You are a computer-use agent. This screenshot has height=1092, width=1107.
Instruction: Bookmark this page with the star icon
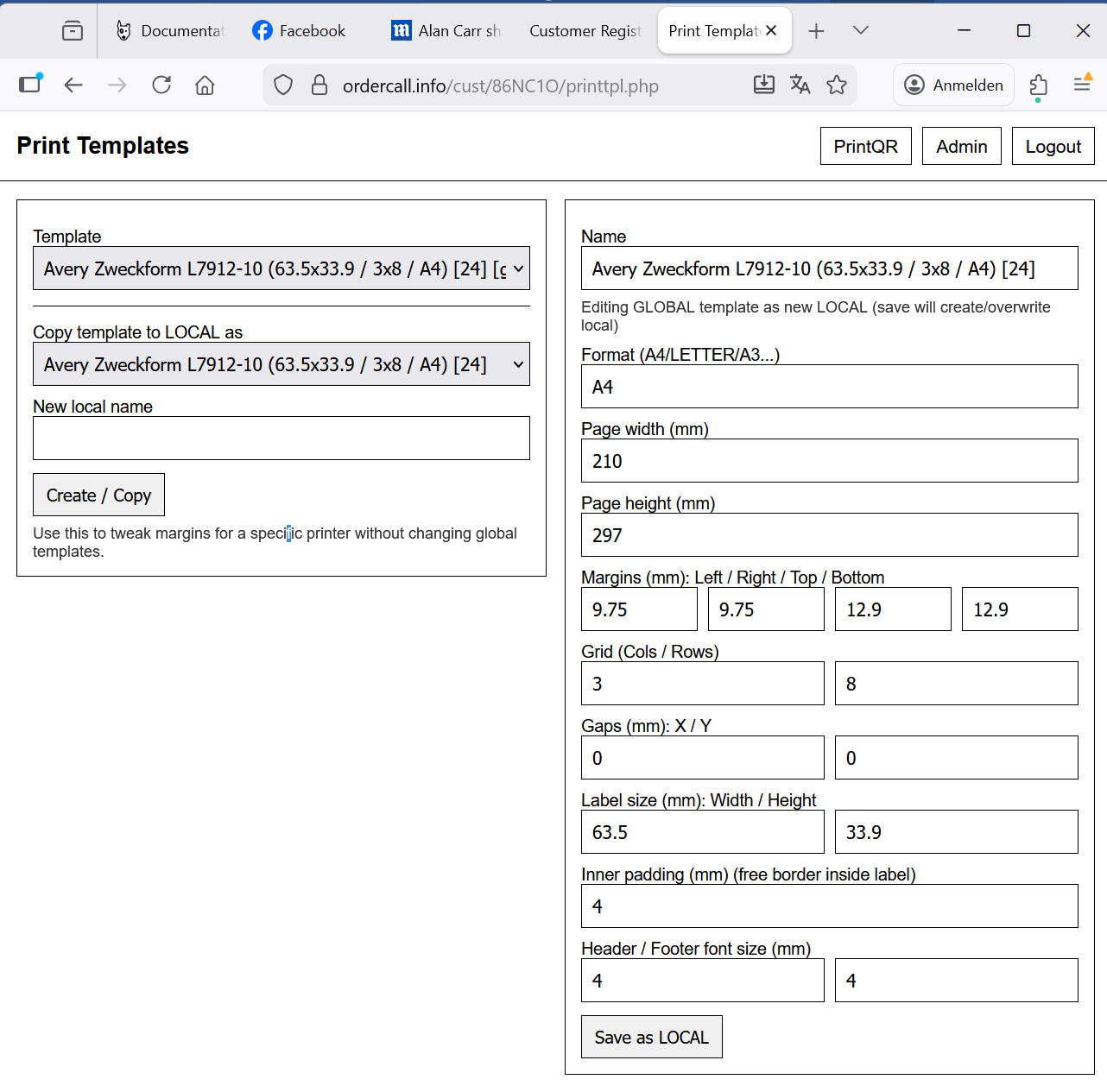click(x=836, y=85)
